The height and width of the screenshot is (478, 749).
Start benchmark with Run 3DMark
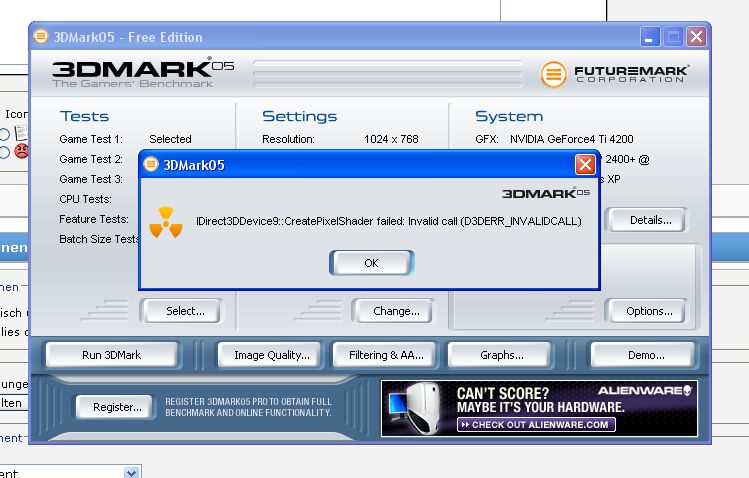(112, 355)
